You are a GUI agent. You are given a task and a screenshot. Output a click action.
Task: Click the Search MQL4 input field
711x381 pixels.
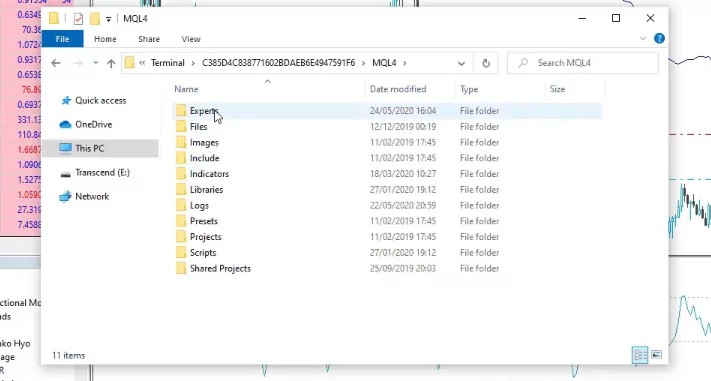[583, 63]
